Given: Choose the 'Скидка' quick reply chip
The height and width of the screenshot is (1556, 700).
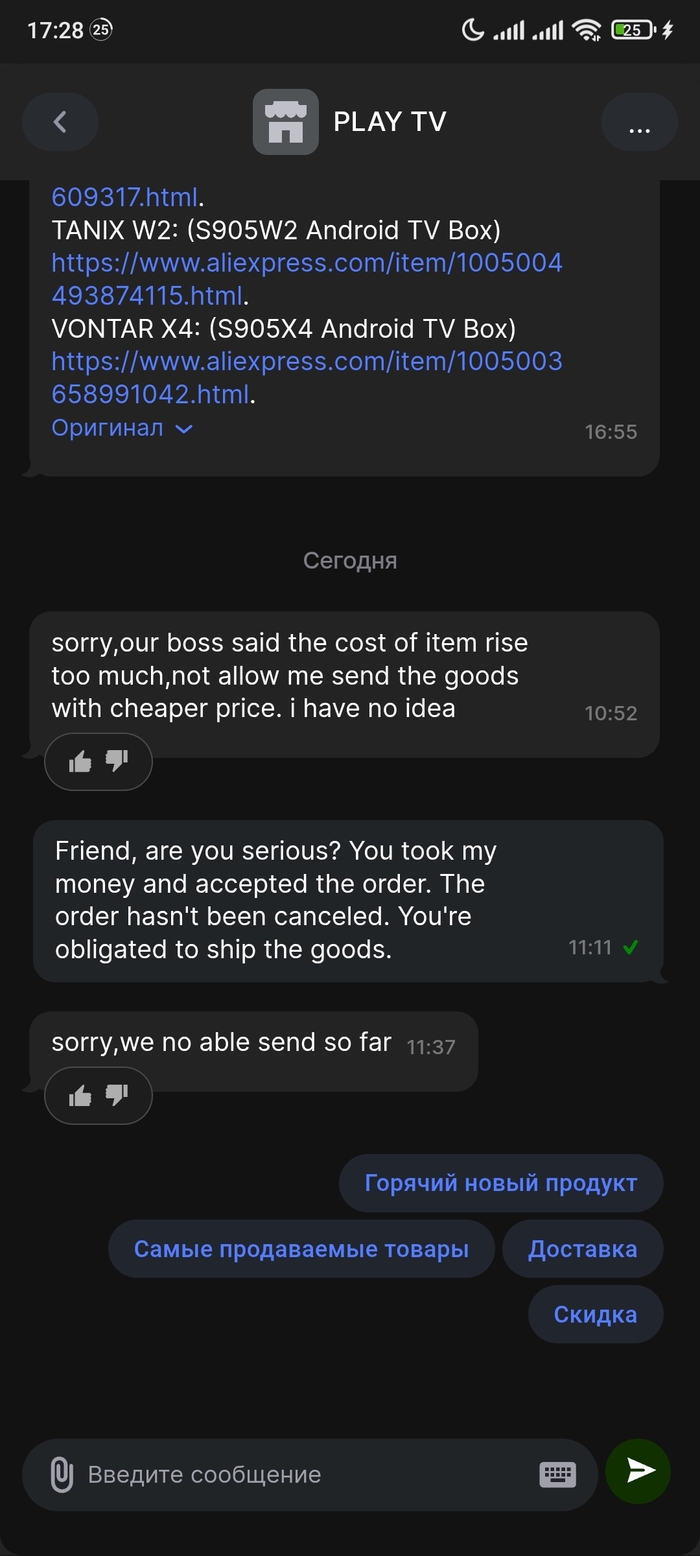Looking at the screenshot, I should pos(595,1315).
